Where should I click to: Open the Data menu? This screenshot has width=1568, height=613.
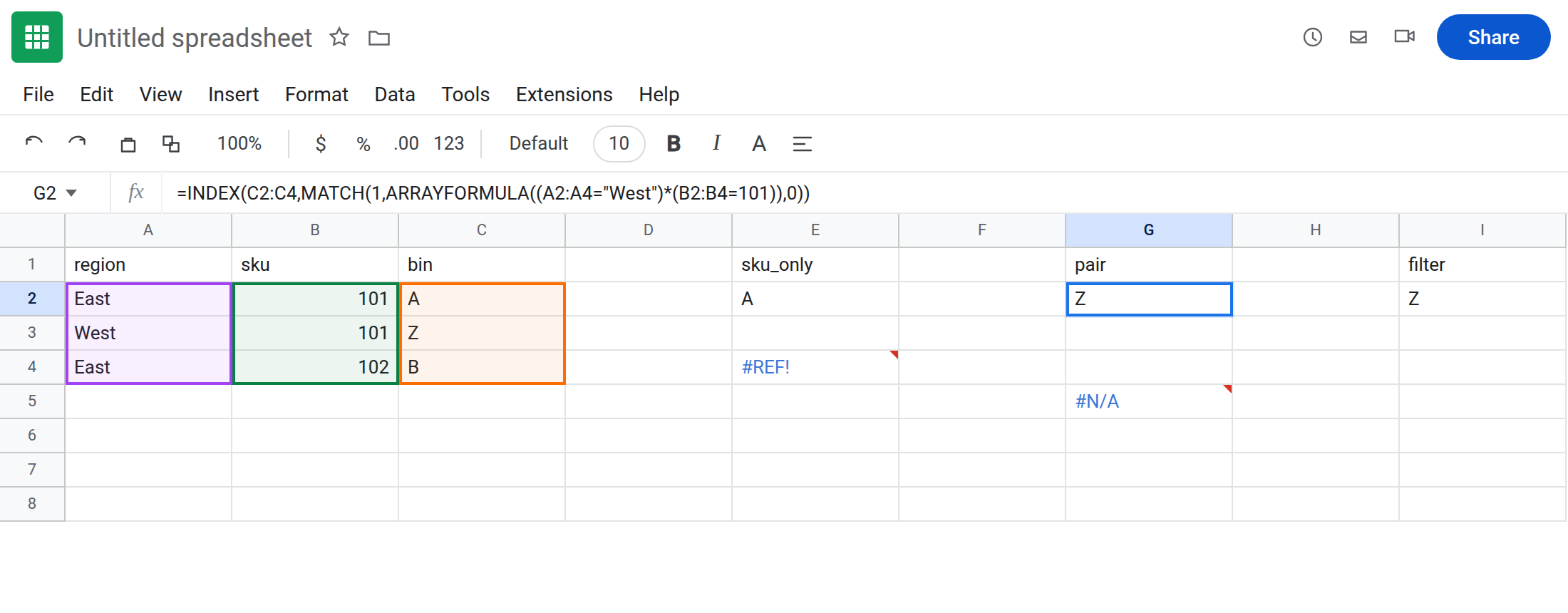(x=395, y=94)
